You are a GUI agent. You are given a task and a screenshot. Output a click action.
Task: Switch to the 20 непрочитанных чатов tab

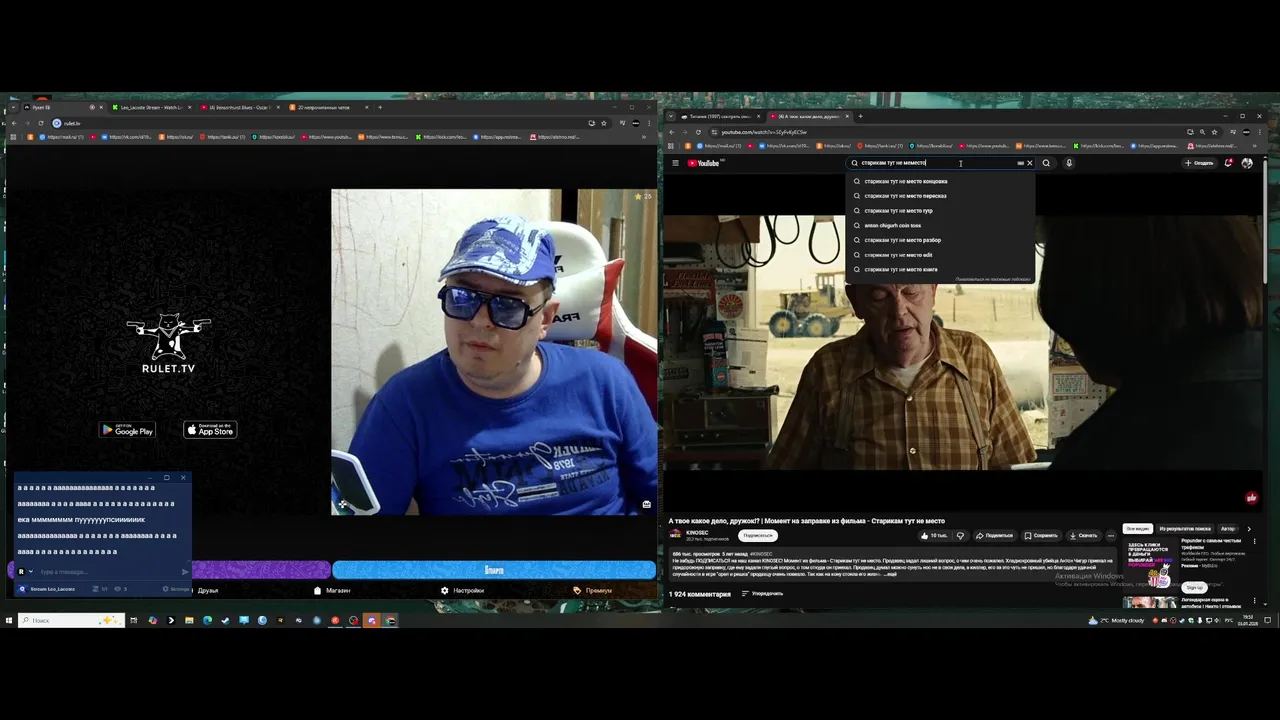point(328,107)
